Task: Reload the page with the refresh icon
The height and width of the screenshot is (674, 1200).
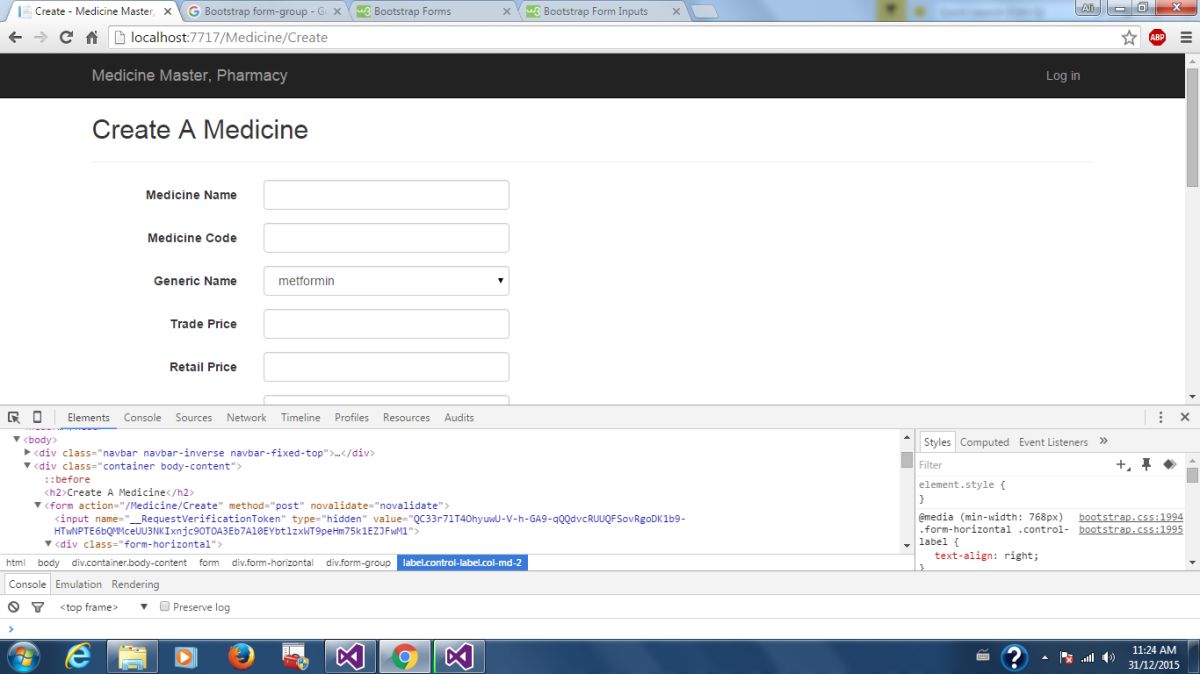Action: 66,37
